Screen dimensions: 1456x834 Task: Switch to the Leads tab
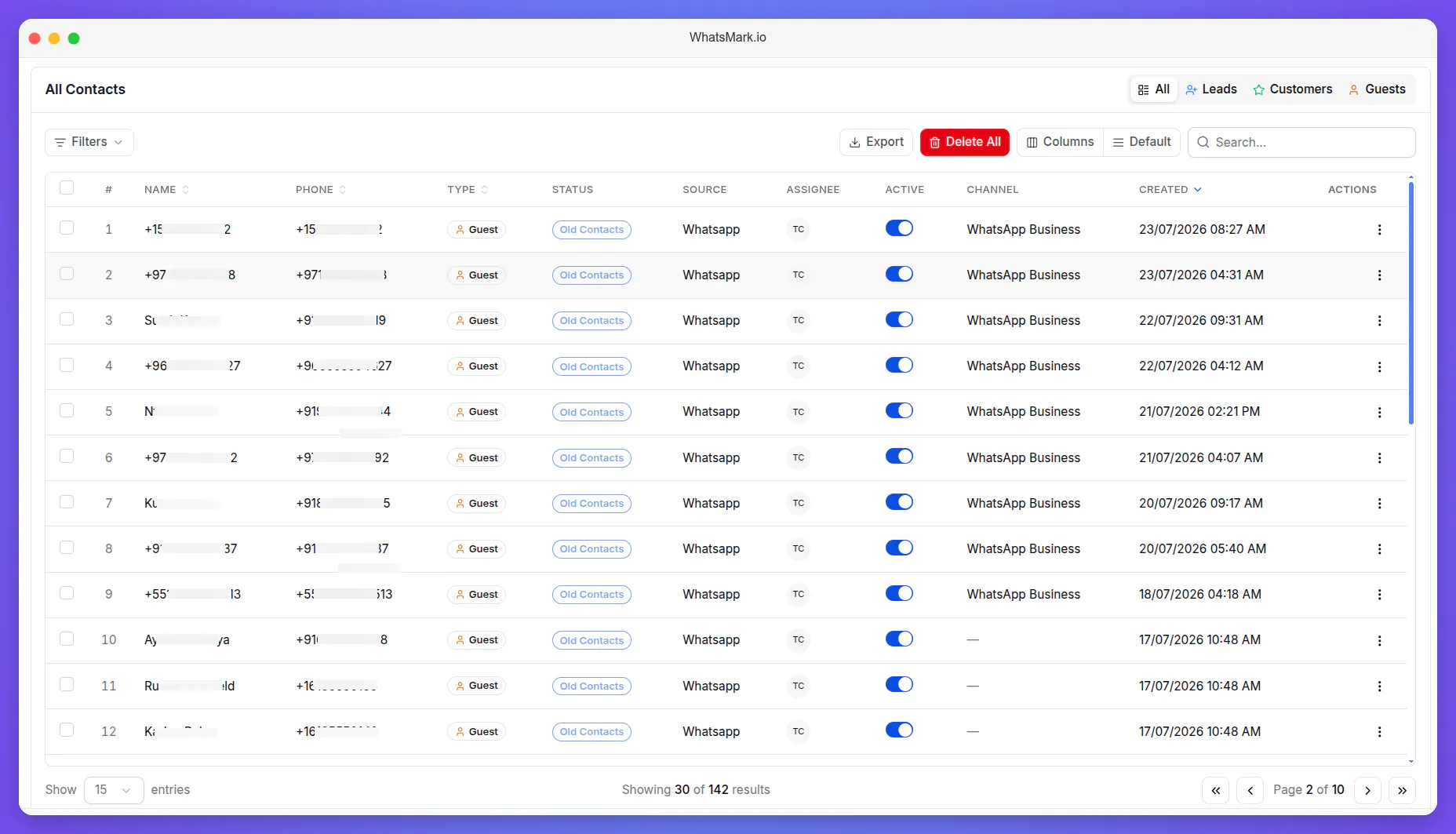pyautogui.click(x=1211, y=89)
